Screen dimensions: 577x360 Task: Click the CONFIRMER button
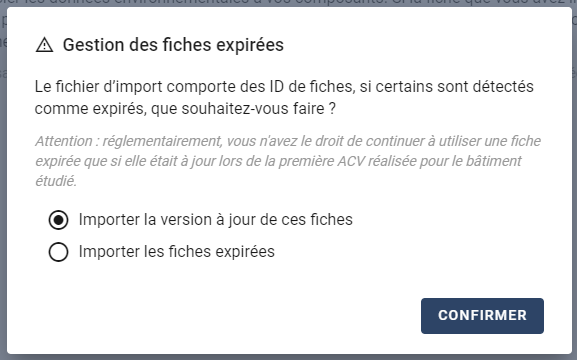click(x=482, y=316)
